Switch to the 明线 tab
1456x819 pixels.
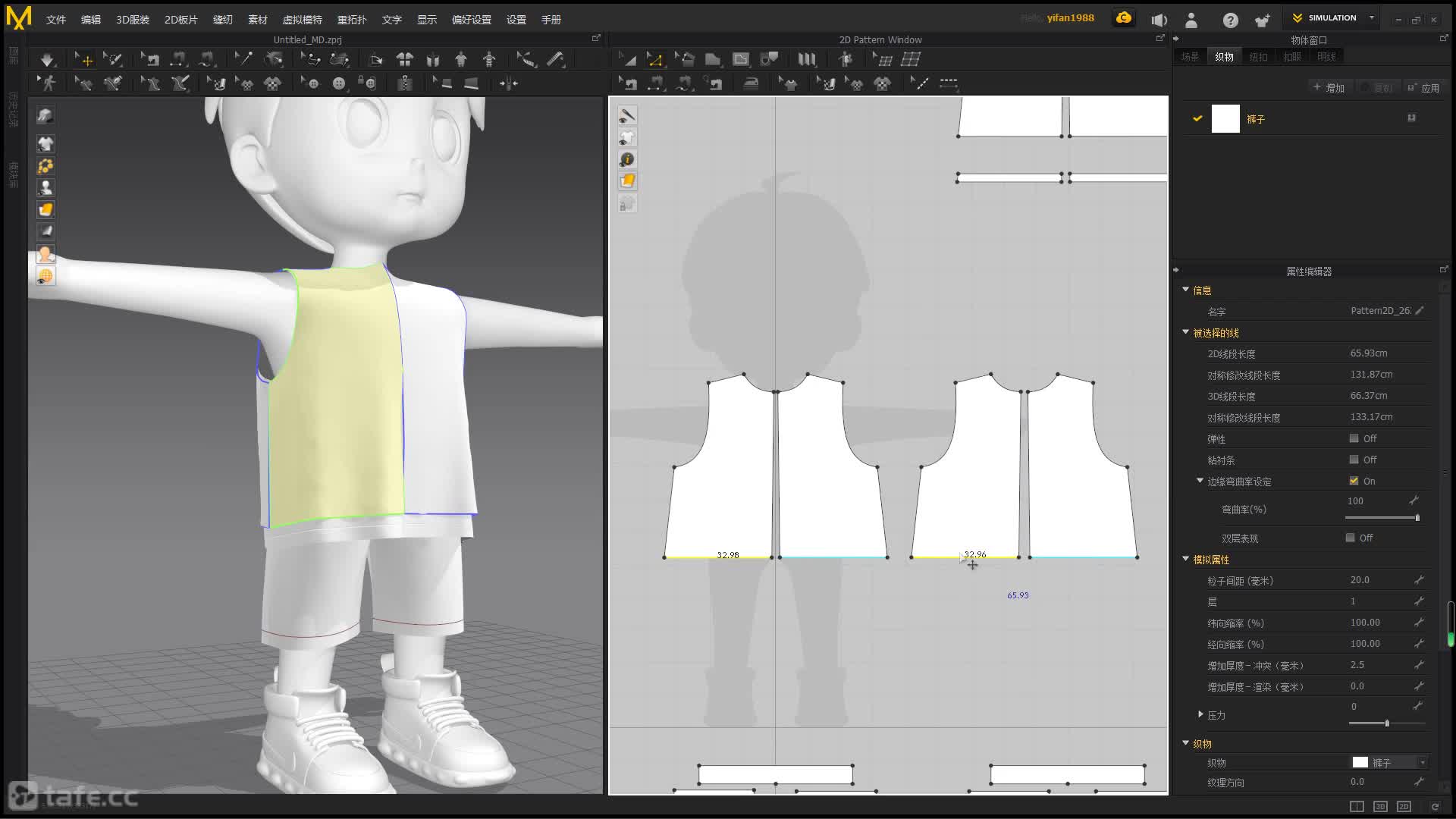1326,57
